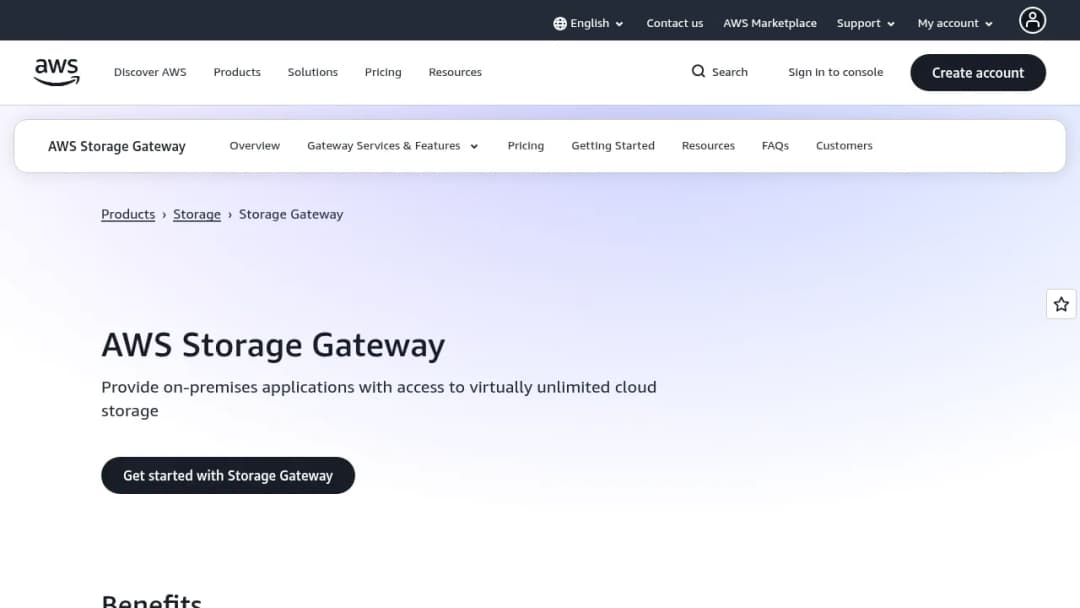This screenshot has height=608, width=1080.
Task: Click the Search field label
Action: coord(729,72)
